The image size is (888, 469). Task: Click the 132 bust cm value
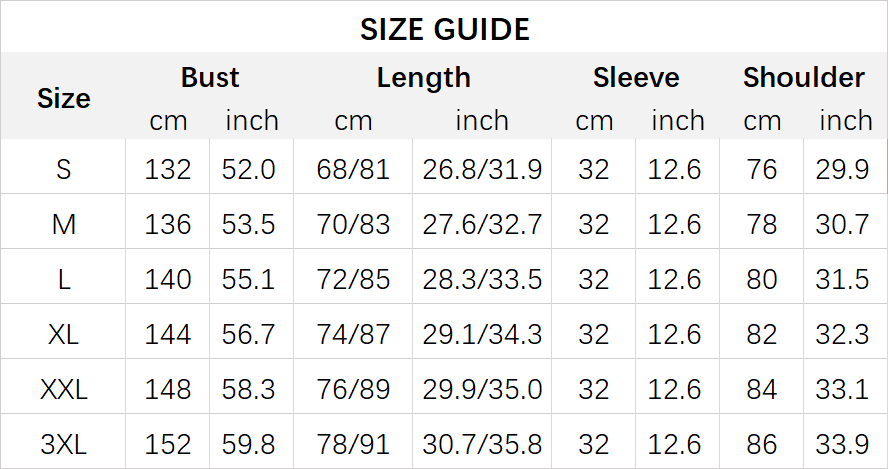(167, 169)
